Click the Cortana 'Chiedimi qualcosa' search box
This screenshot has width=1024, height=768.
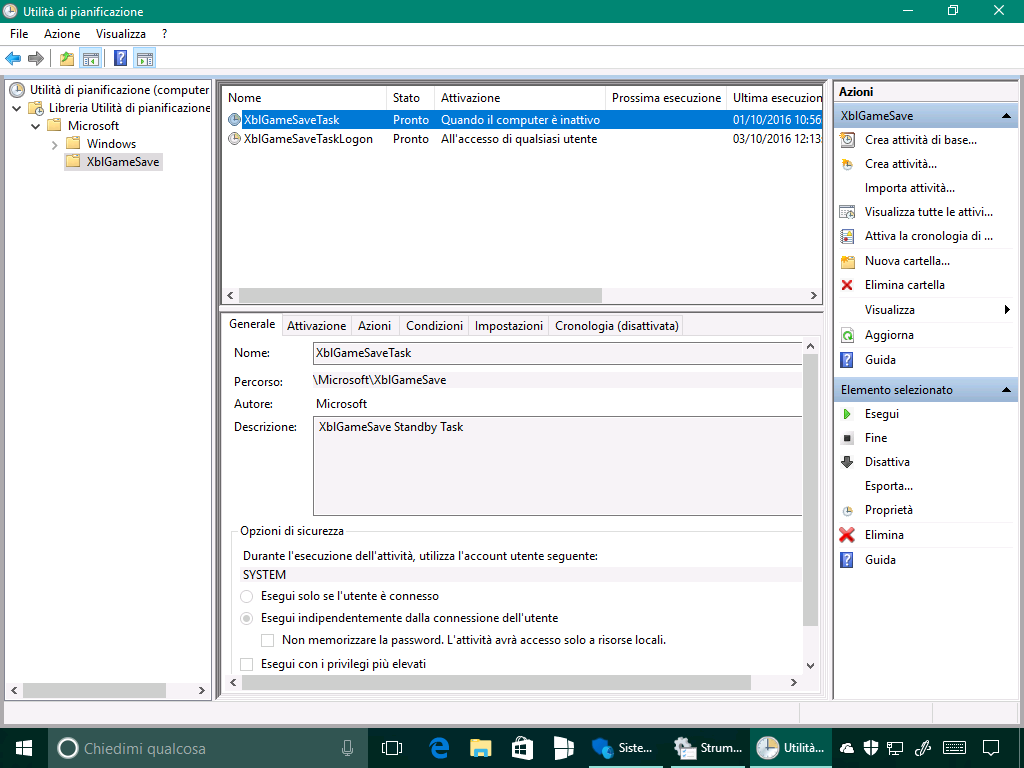point(208,748)
